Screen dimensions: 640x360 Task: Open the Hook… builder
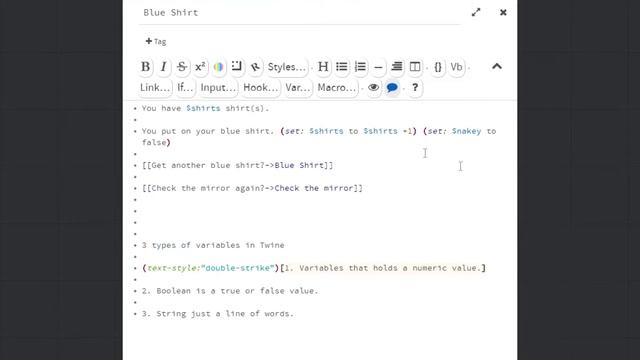coord(260,87)
